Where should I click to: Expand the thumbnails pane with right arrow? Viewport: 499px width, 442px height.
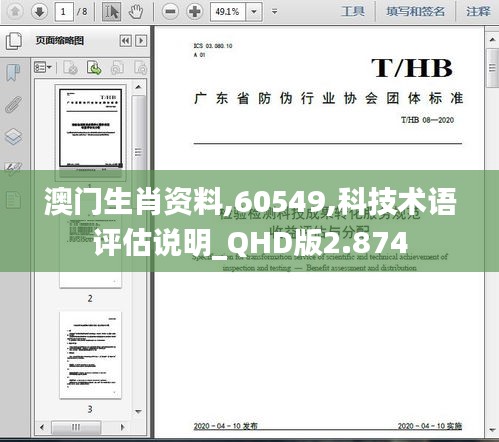(141, 41)
